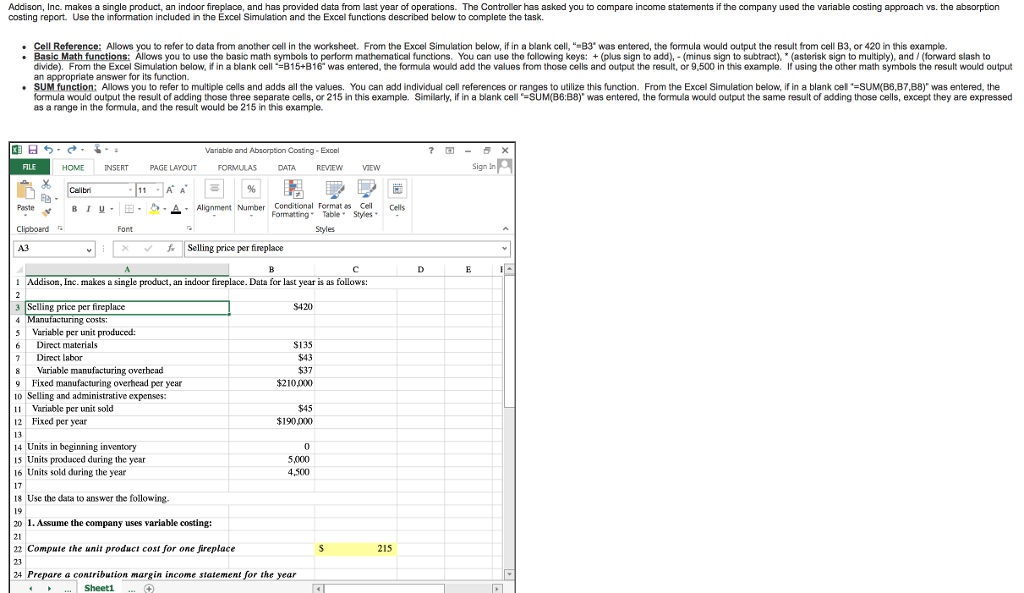
Task: Click the Sign In link
Action: [x=485, y=167]
